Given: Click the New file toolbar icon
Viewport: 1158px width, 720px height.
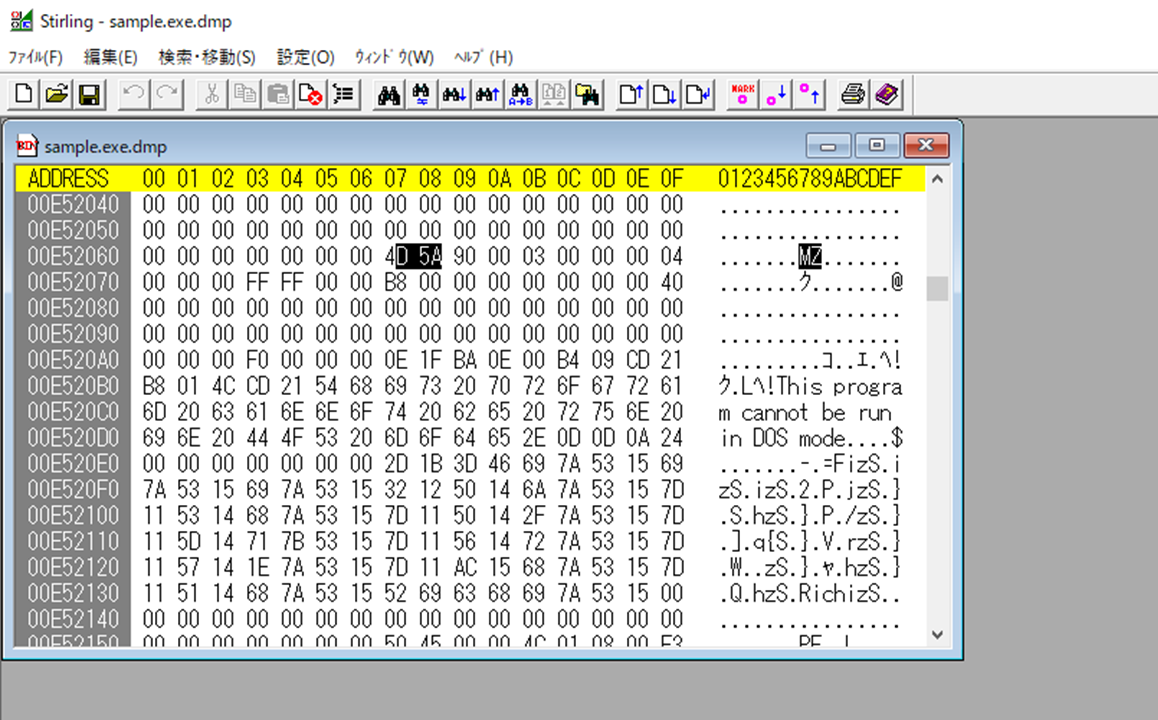Looking at the screenshot, I should pyautogui.click(x=24, y=95).
